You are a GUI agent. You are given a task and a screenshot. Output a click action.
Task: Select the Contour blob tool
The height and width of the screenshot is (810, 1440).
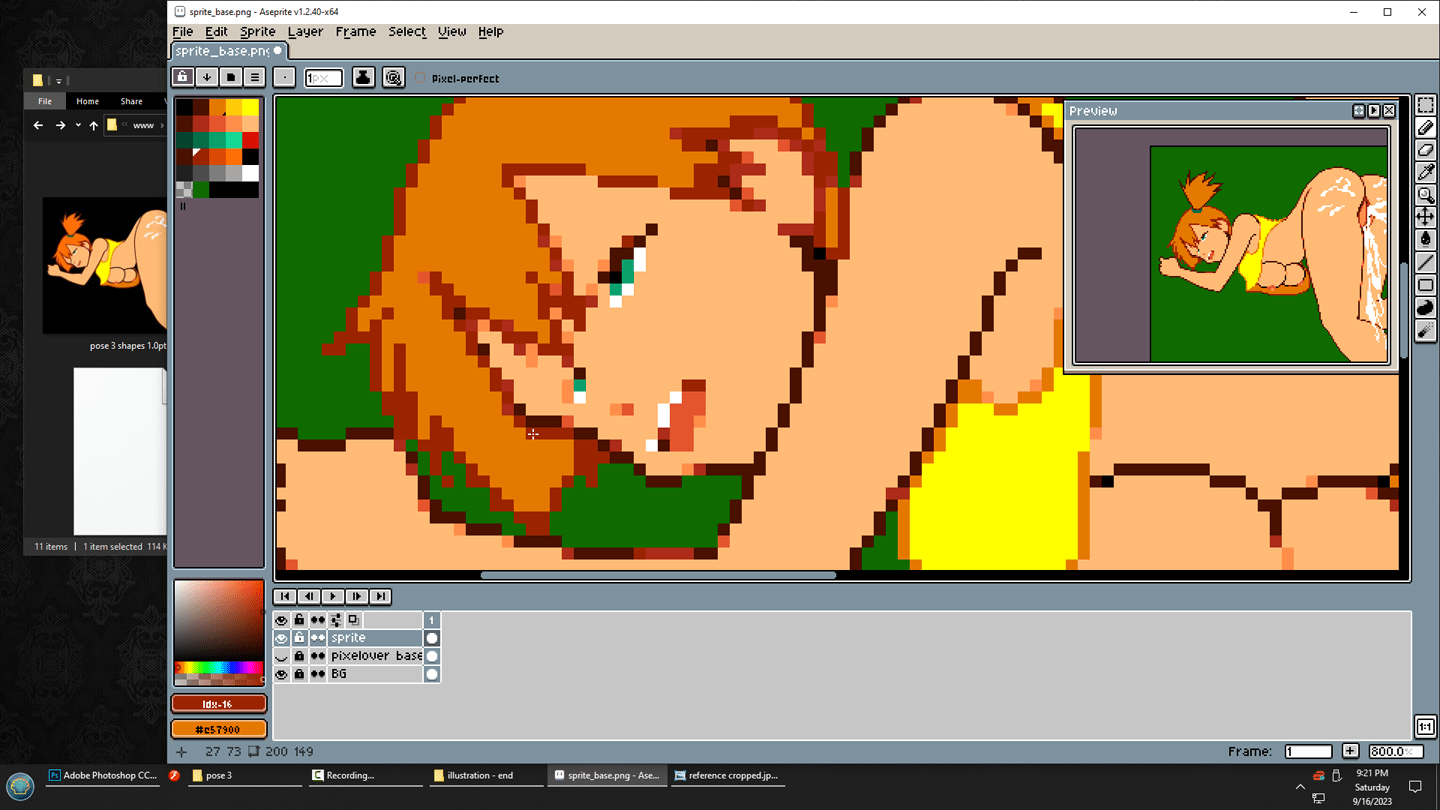coord(1426,308)
